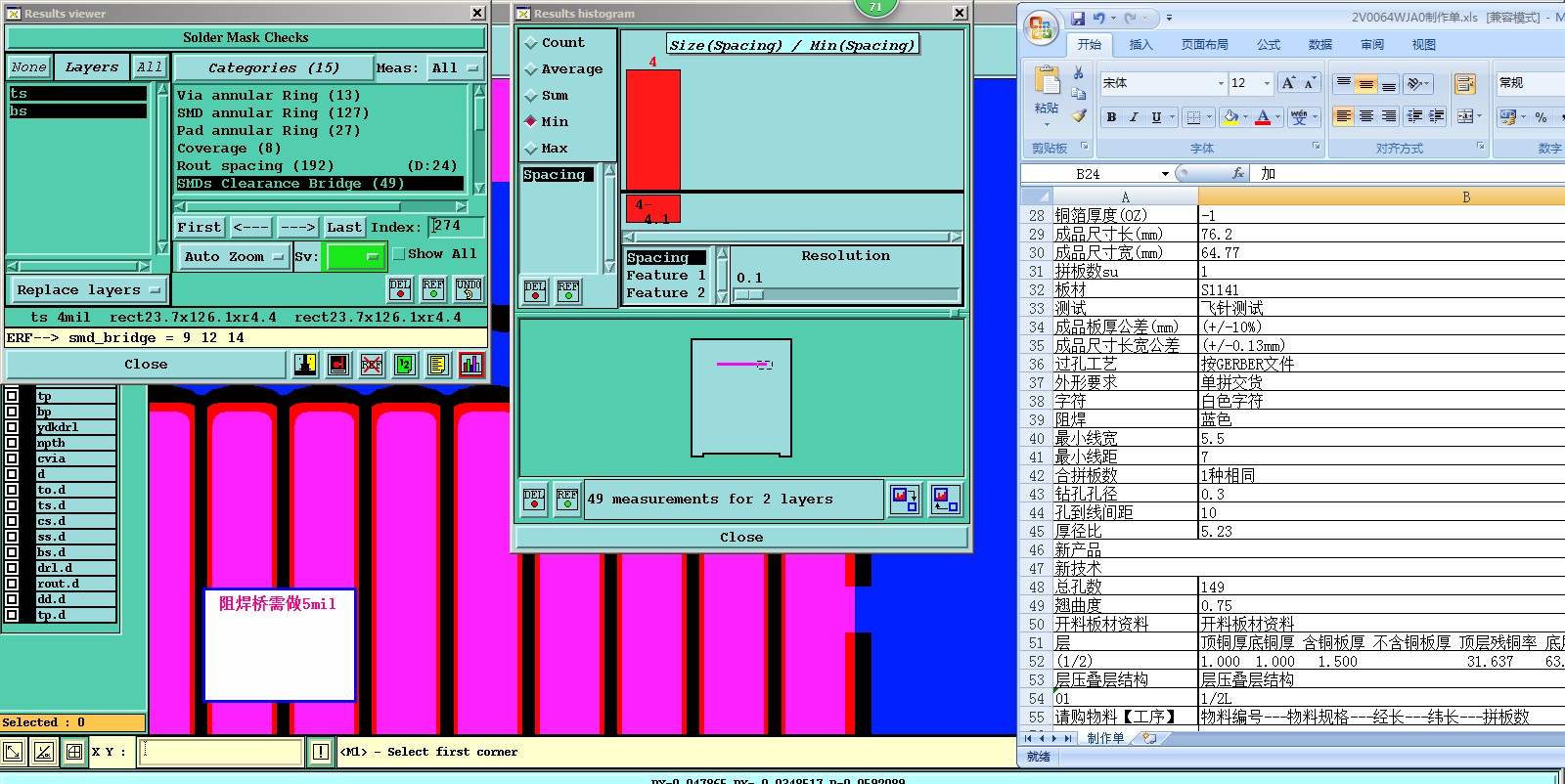Open the Auto Zoom dropdown
The image size is (1565, 784).
pyautogui.click(x=233, y=257)
